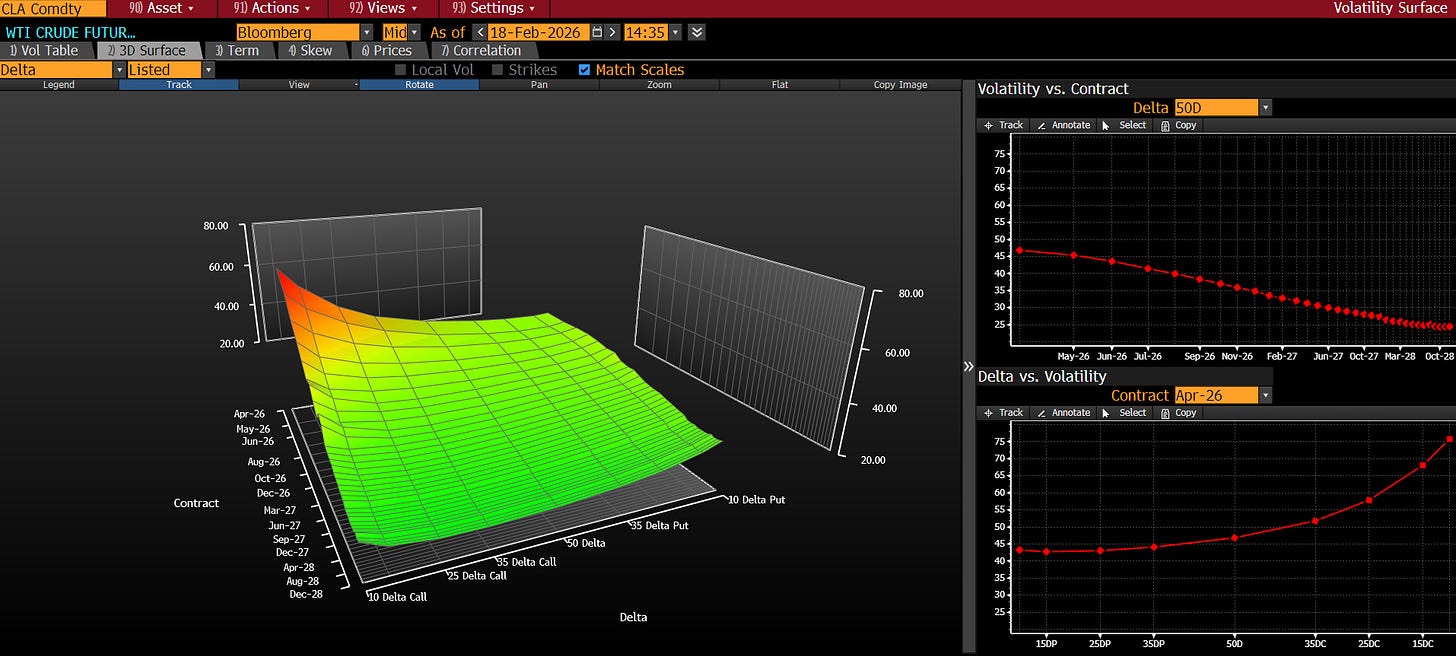Click the calendar icon beside the date
Screen dimensions: 1456x656
point(597,32)
